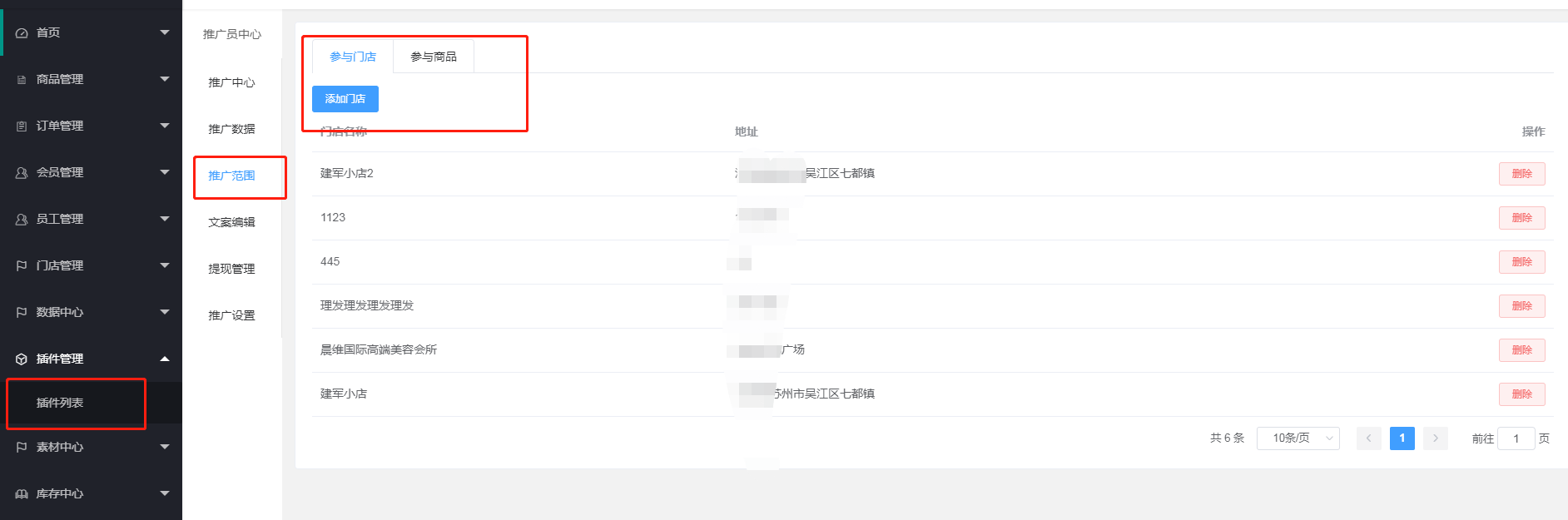
Task: Click the 订单管理 sidebar icon
Action: point(22,126)
